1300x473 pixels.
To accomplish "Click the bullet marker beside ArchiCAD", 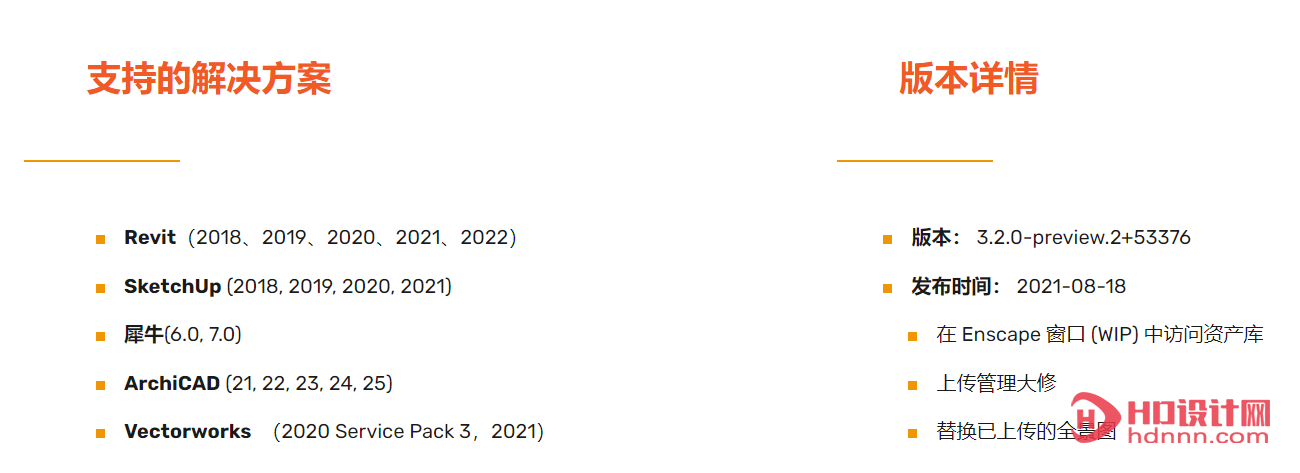I will [x=100, y=385].
